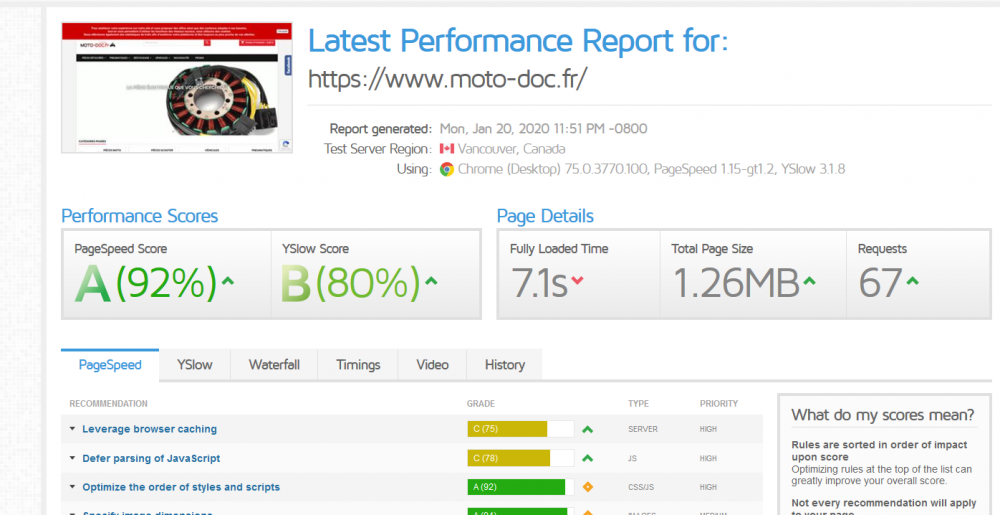Click the Requests count 67
Image resolution: width=1000 pixels, height=515 pixels.
(880, 283)
